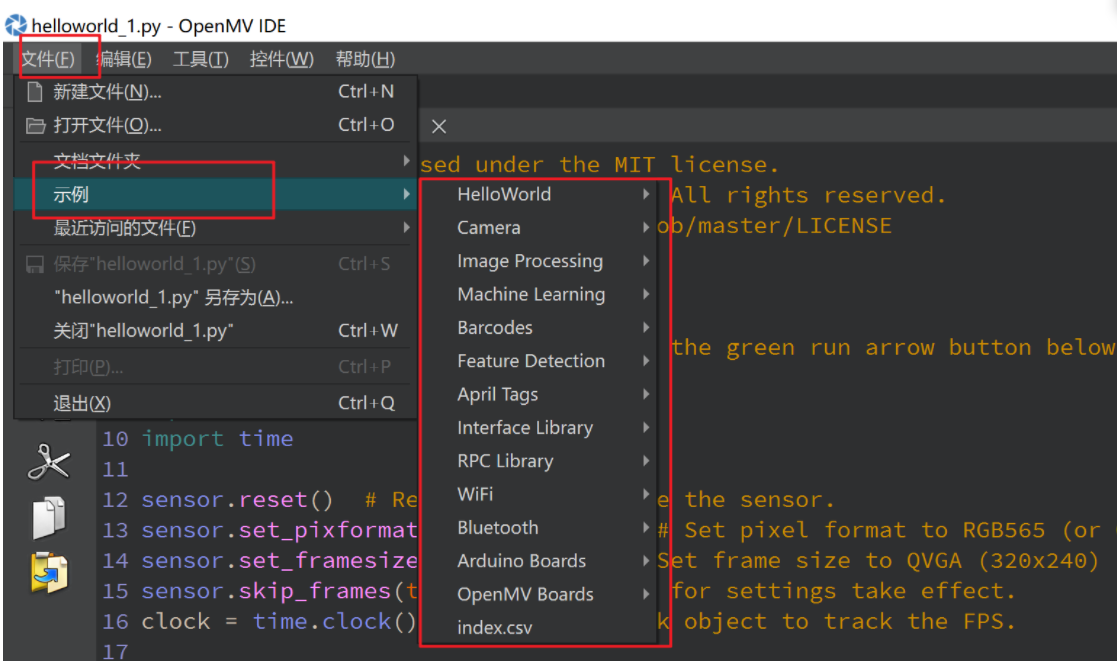The width and height of the screenshot is (1117, 661).
Task: Expand the OpenMV Boards examples submenu
Action: [539, 594]
